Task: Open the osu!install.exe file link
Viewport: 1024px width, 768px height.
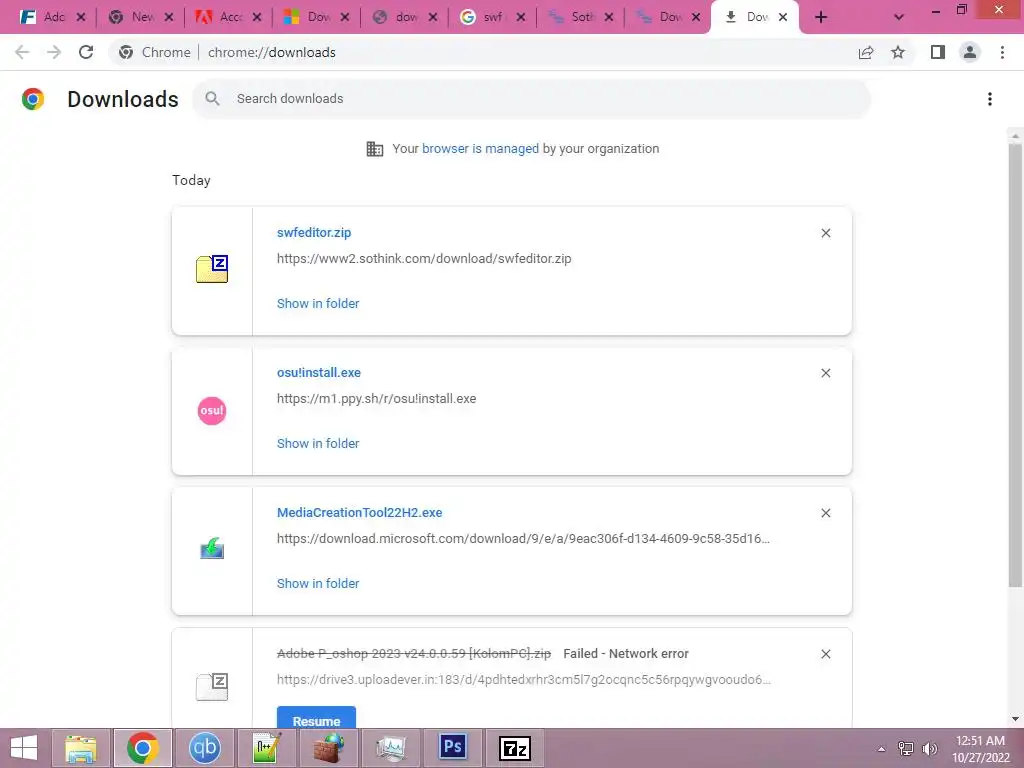Action: (x=319, y=373)
